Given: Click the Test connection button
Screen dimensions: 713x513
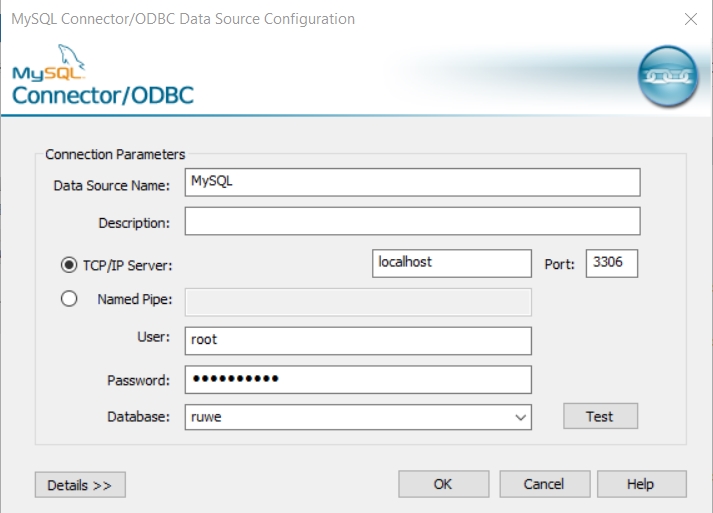Looking at the screenshot, I should [600, 416].
